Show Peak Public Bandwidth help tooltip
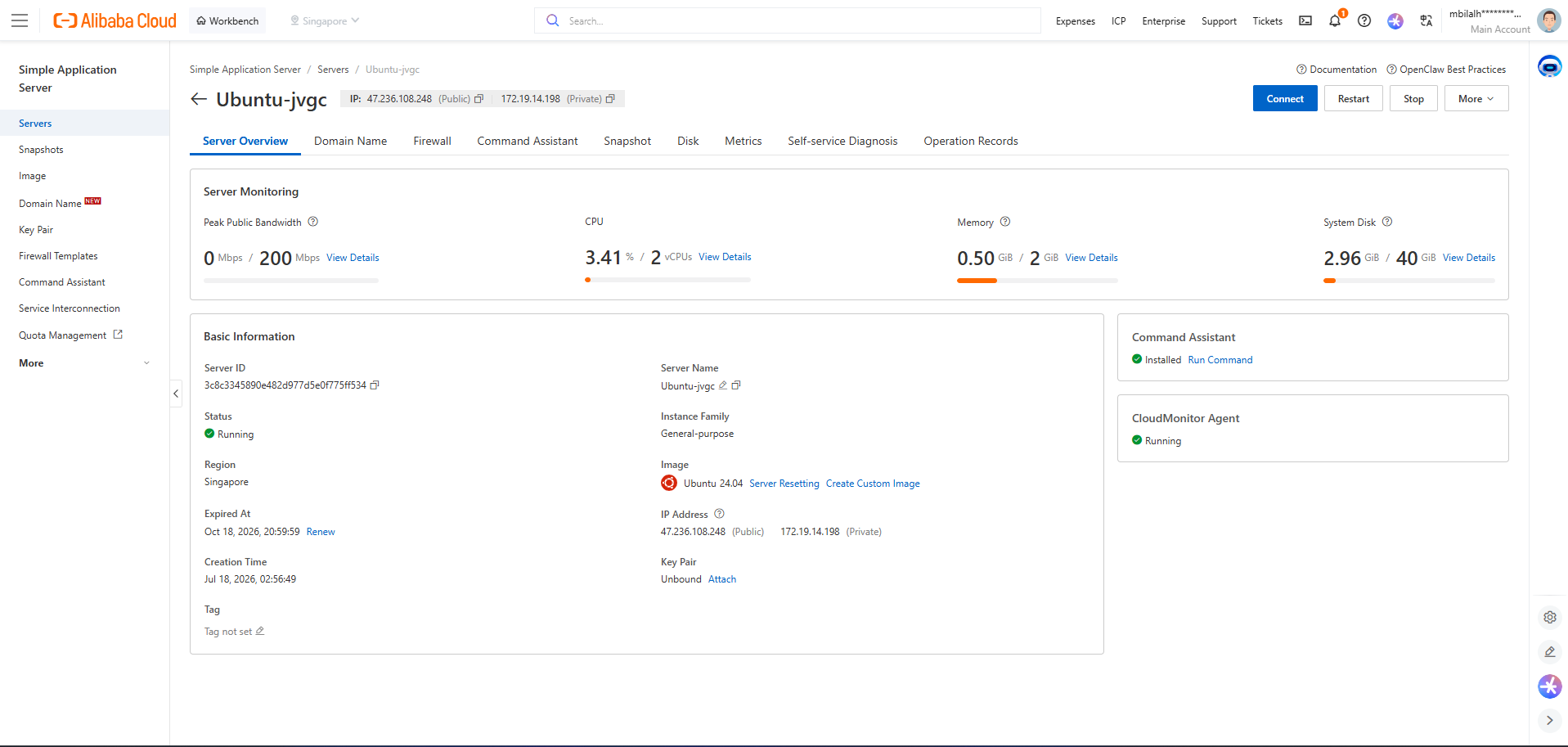Image resolution: width=1568 pixels, height=747 pixels. coord(313,222)
